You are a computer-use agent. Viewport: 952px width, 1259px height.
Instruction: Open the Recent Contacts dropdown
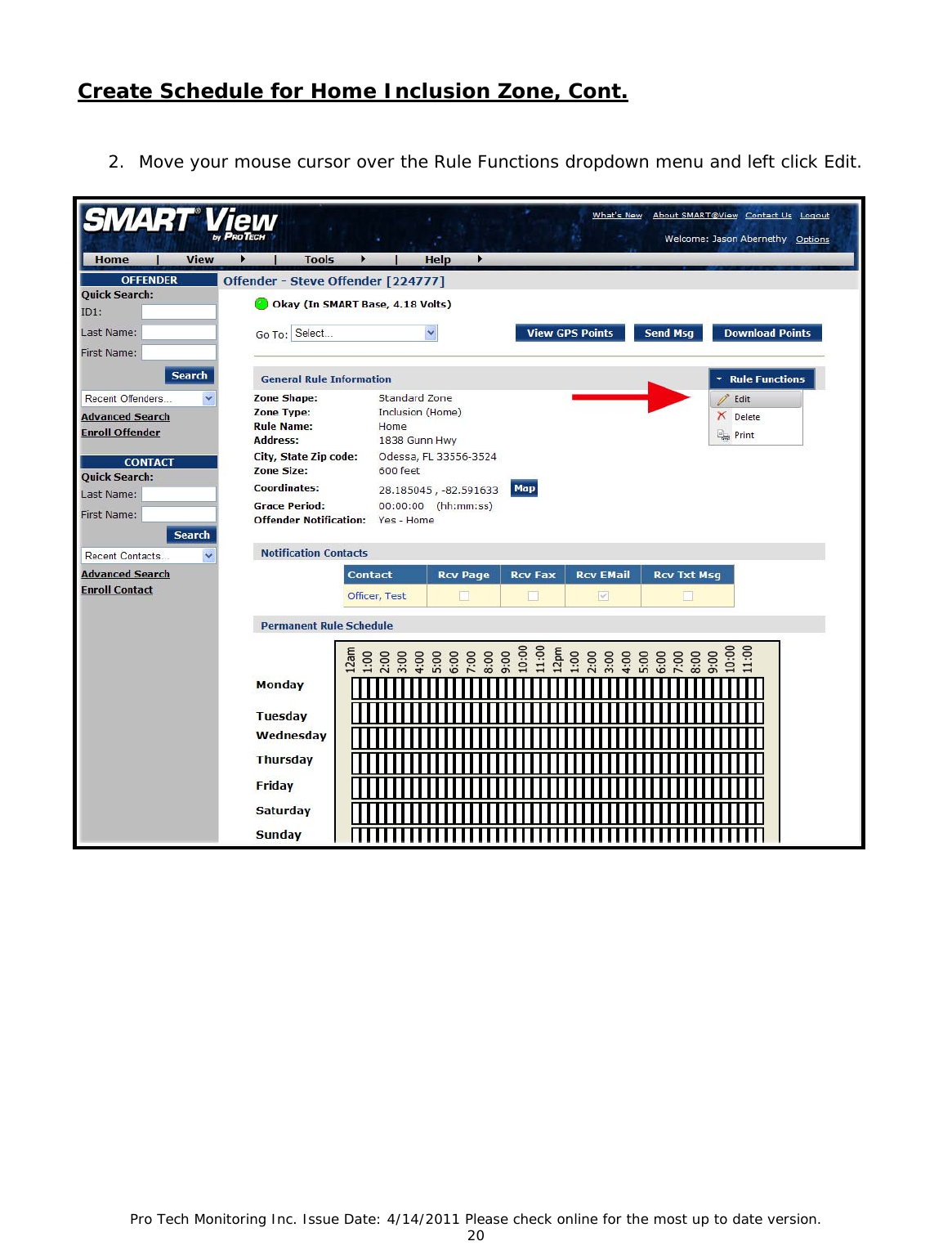[x=149, y=556]
